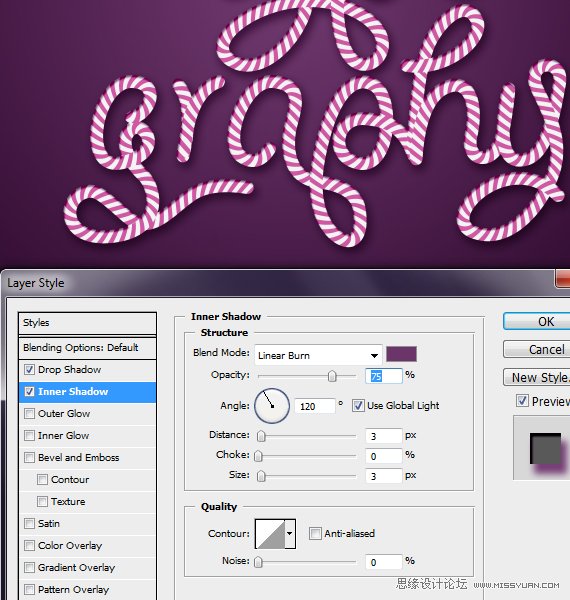Enable the Contour sub-option checkbox
This screenshot has width=570, height=600.
pyautogui.click(x=42, y=479)
